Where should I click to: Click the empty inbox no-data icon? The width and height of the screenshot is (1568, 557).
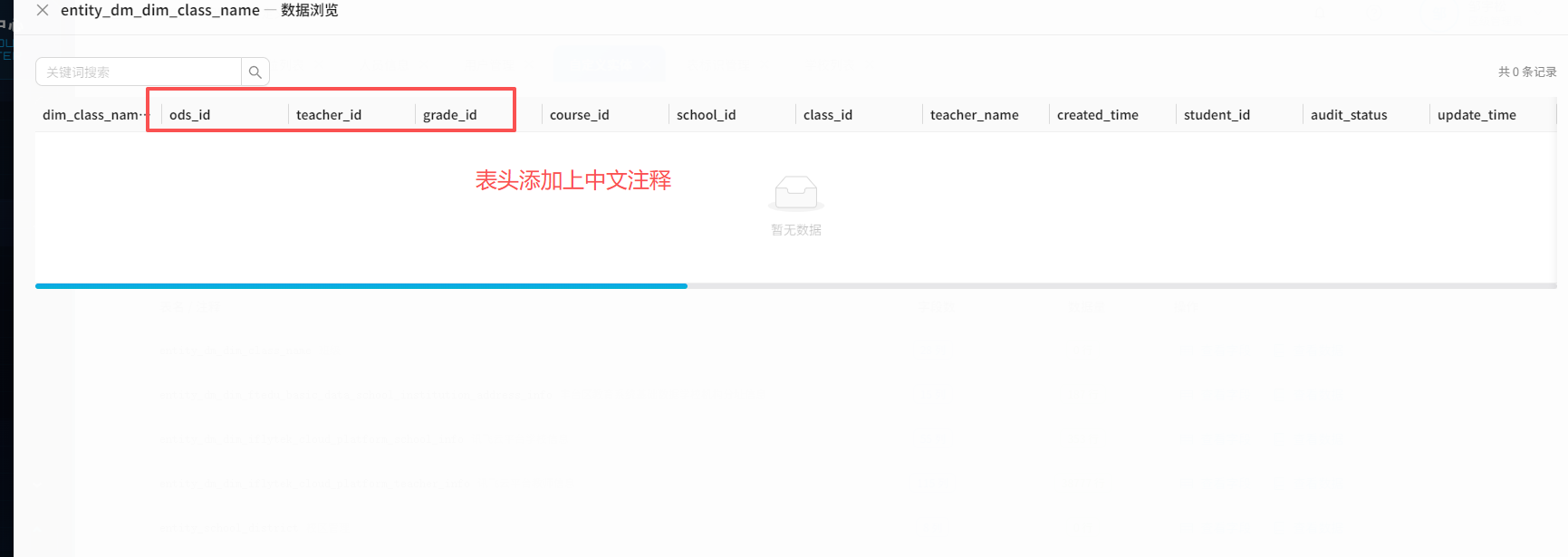pyautogui.click(x=795, y=193)
